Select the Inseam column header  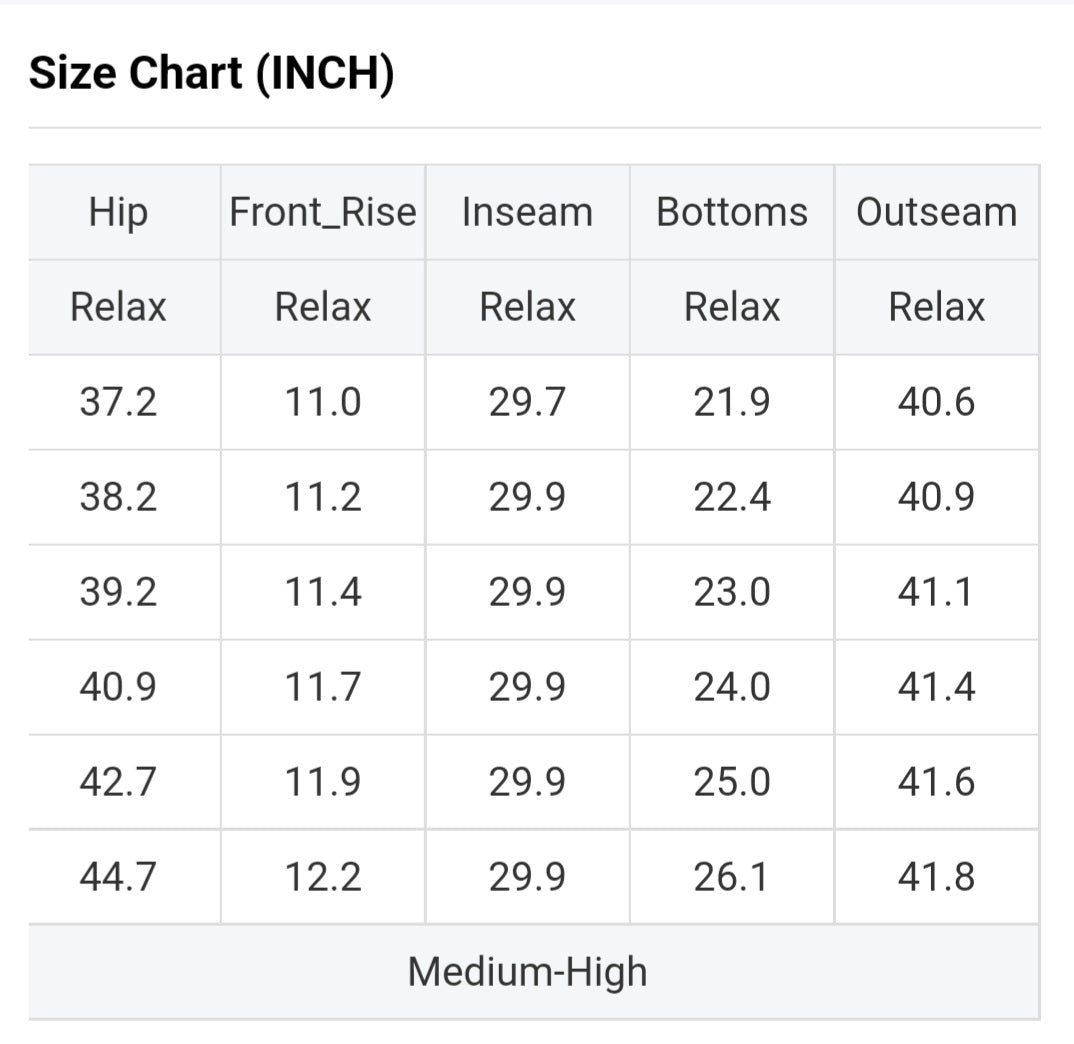pos(527,213)
